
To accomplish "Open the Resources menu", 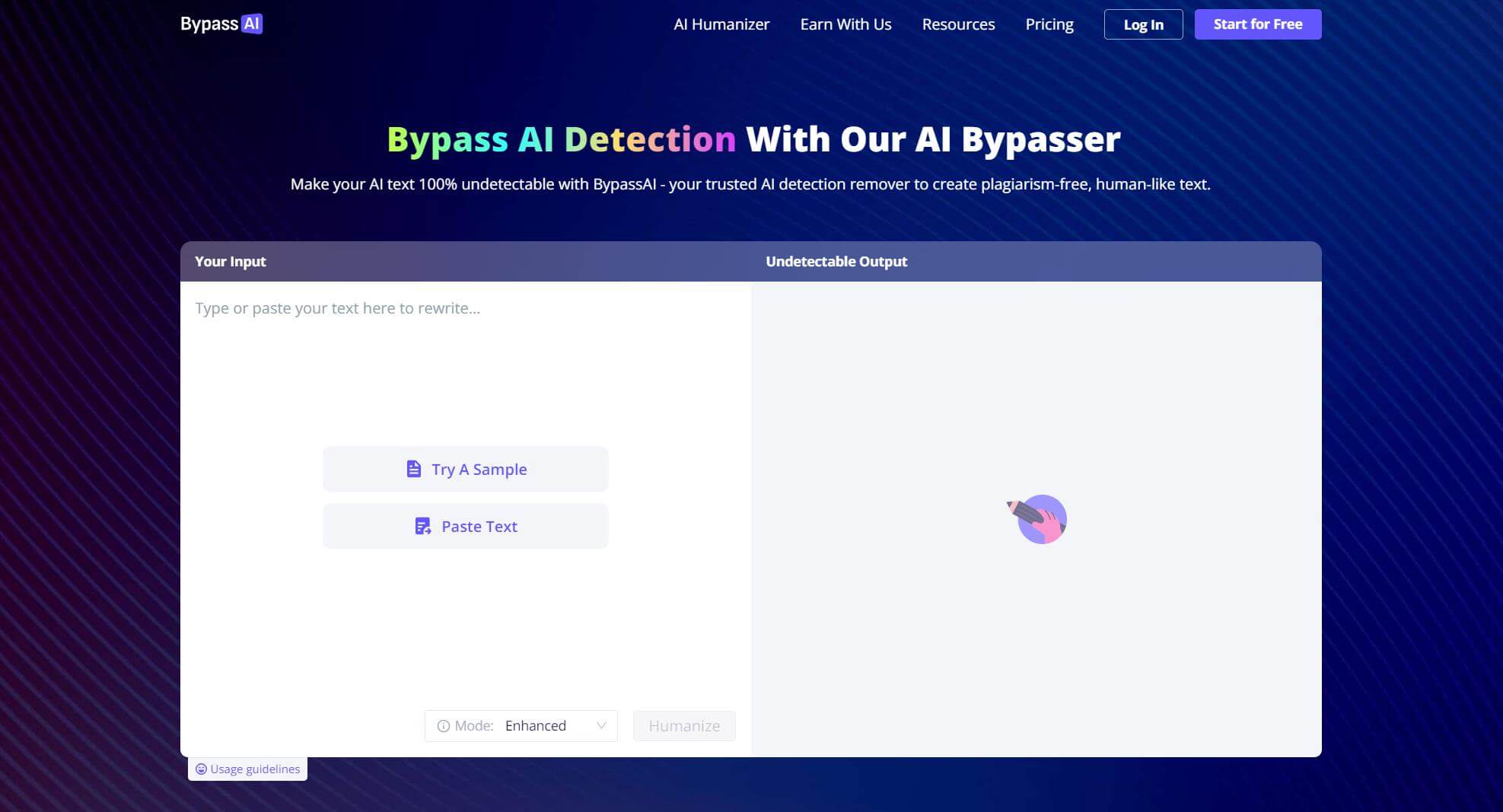I will (958, 24).
